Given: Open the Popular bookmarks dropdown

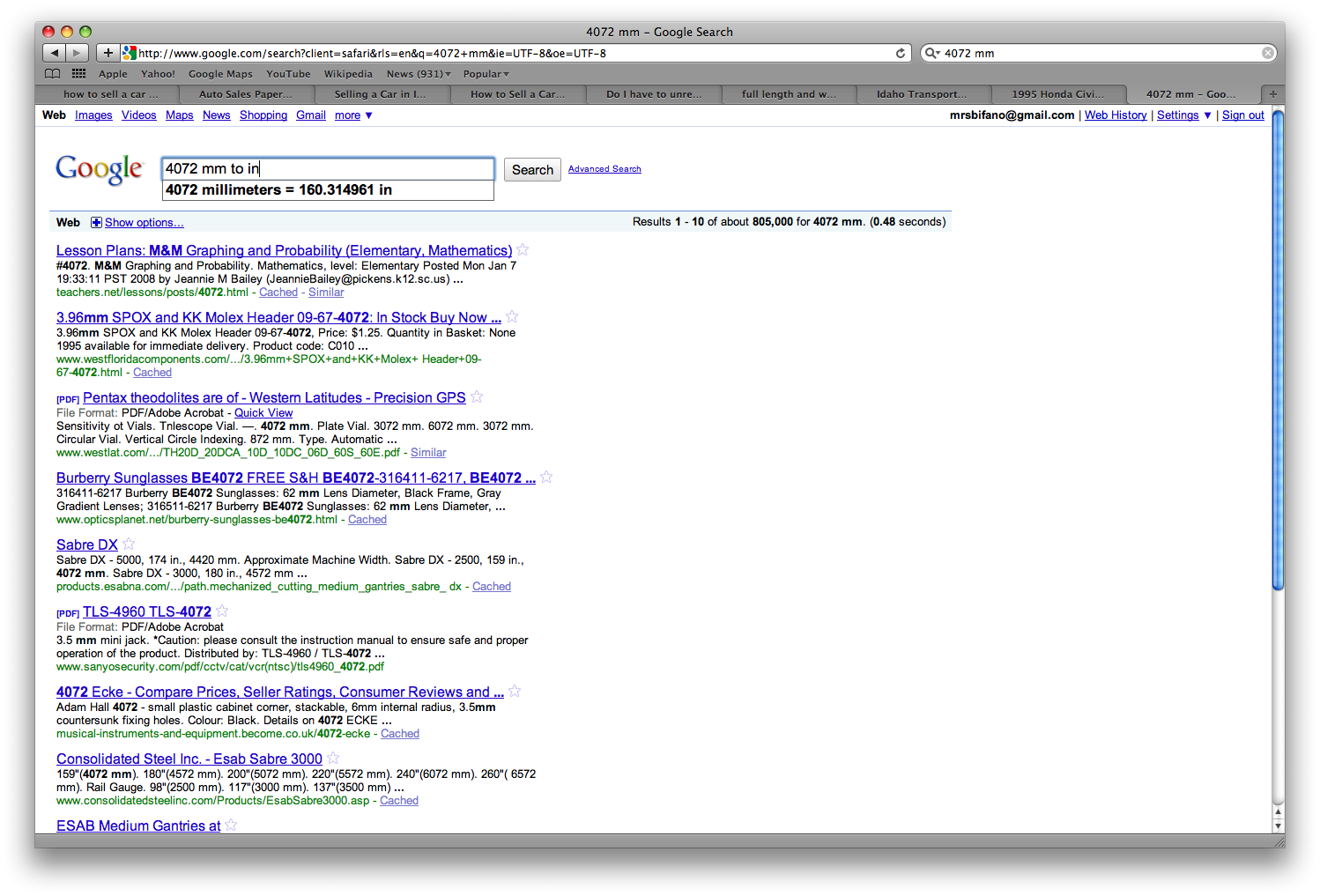Looking at the screenshot, I should [486, 74].
